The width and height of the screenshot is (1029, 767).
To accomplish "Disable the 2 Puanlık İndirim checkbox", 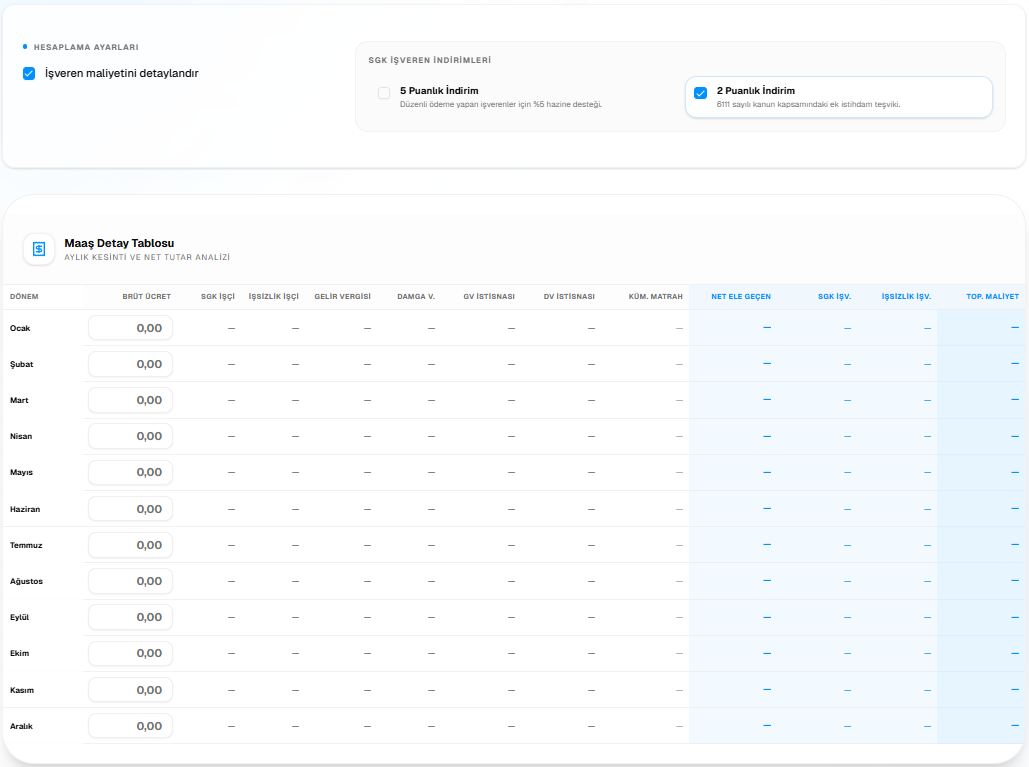I will click(x=700, y=93).
